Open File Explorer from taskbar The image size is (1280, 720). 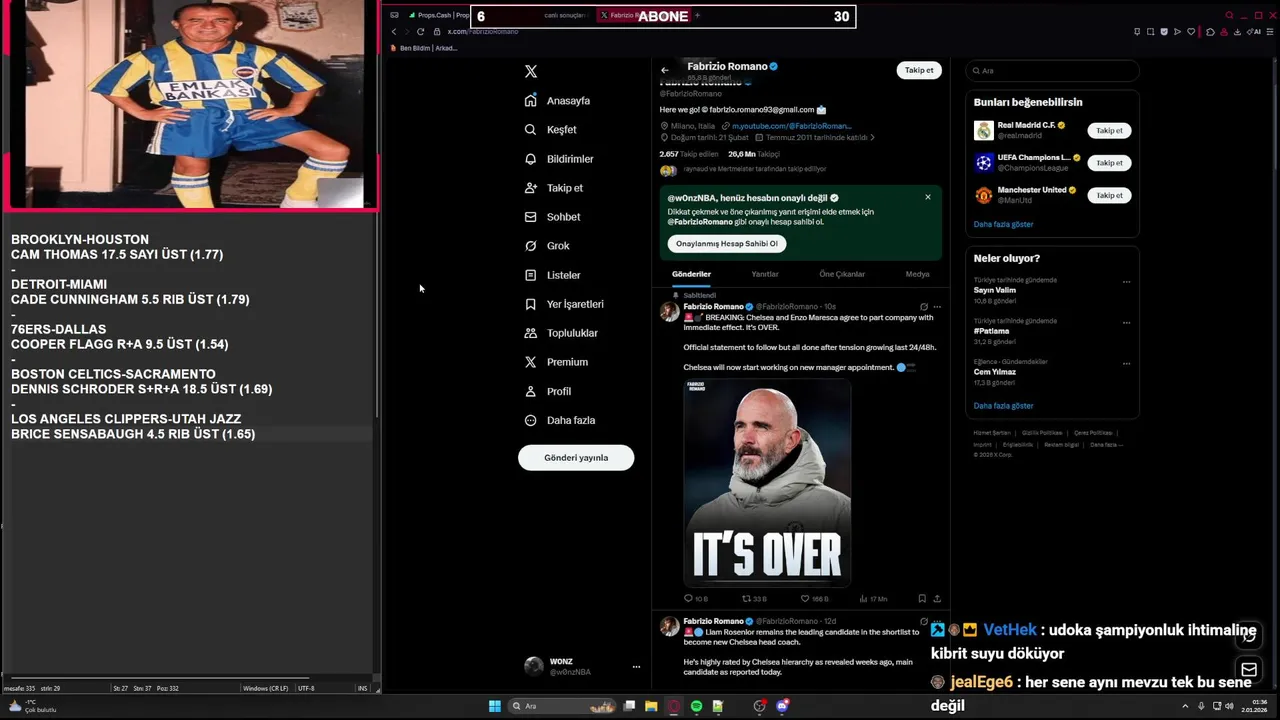click(651, 706)
